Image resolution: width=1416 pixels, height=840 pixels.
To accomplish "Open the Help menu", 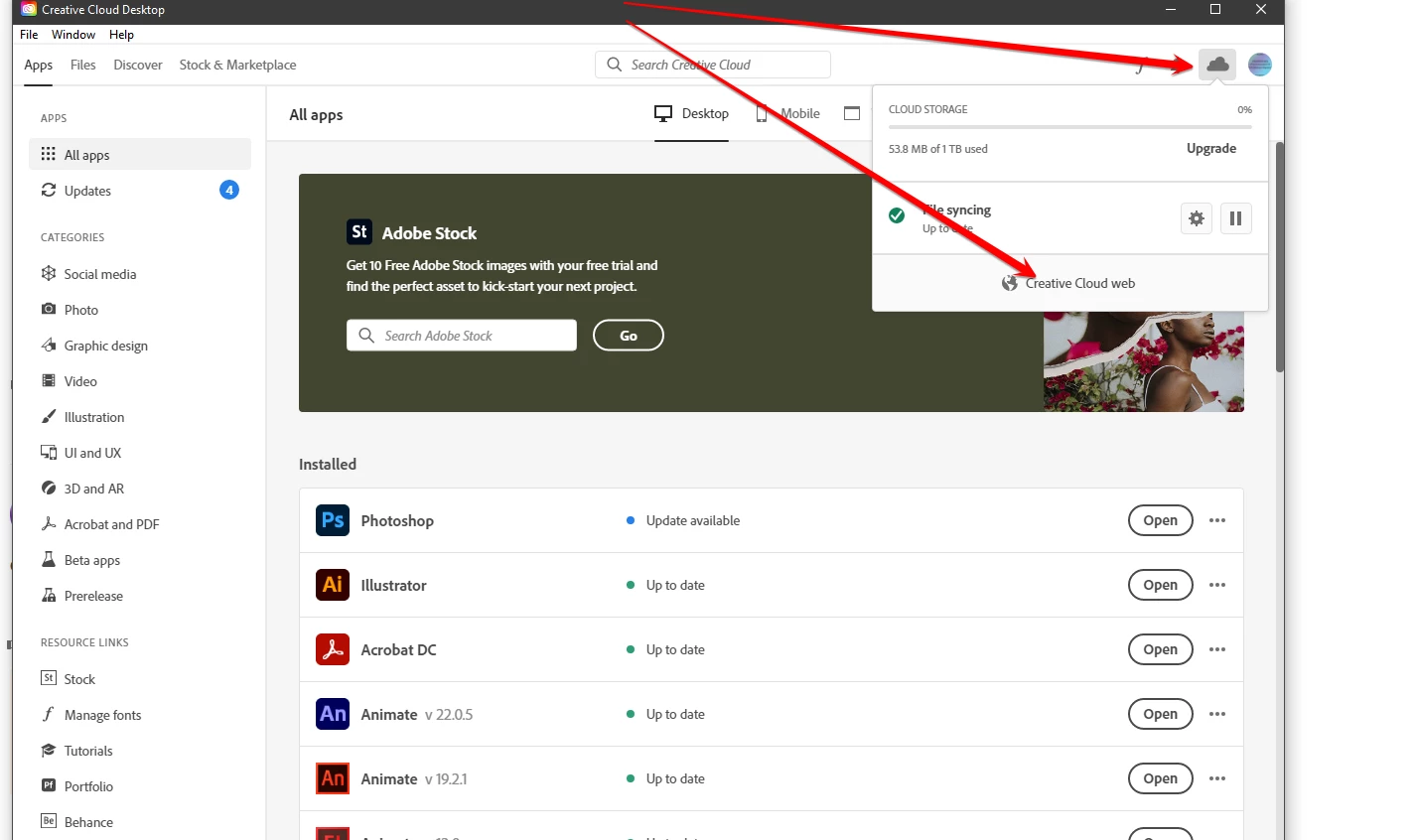I will 121,34.
